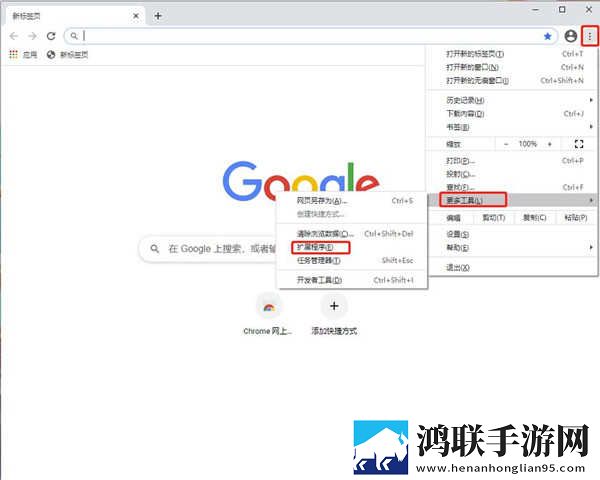Viewport: 600px width, 480px height.
Task: Click the Google logo
Action: (301, 181)
